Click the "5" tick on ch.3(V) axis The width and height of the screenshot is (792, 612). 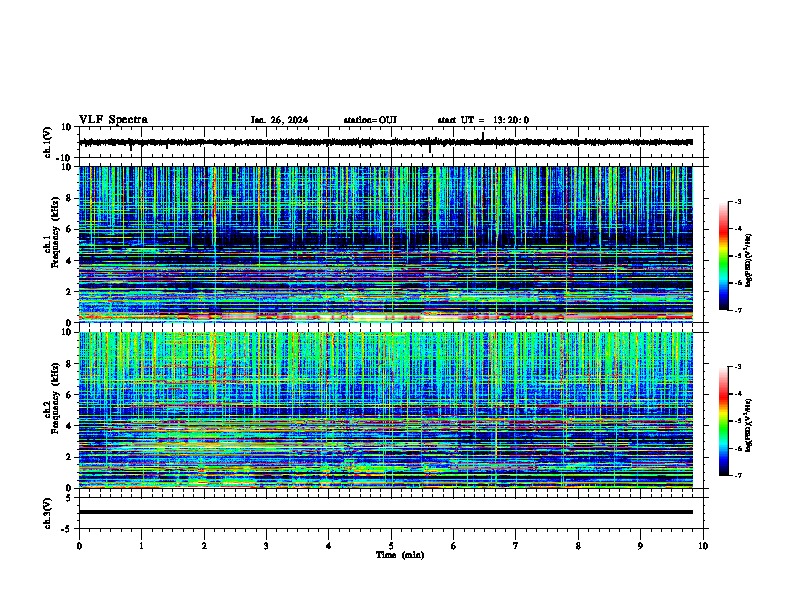(x=69, y=498)
